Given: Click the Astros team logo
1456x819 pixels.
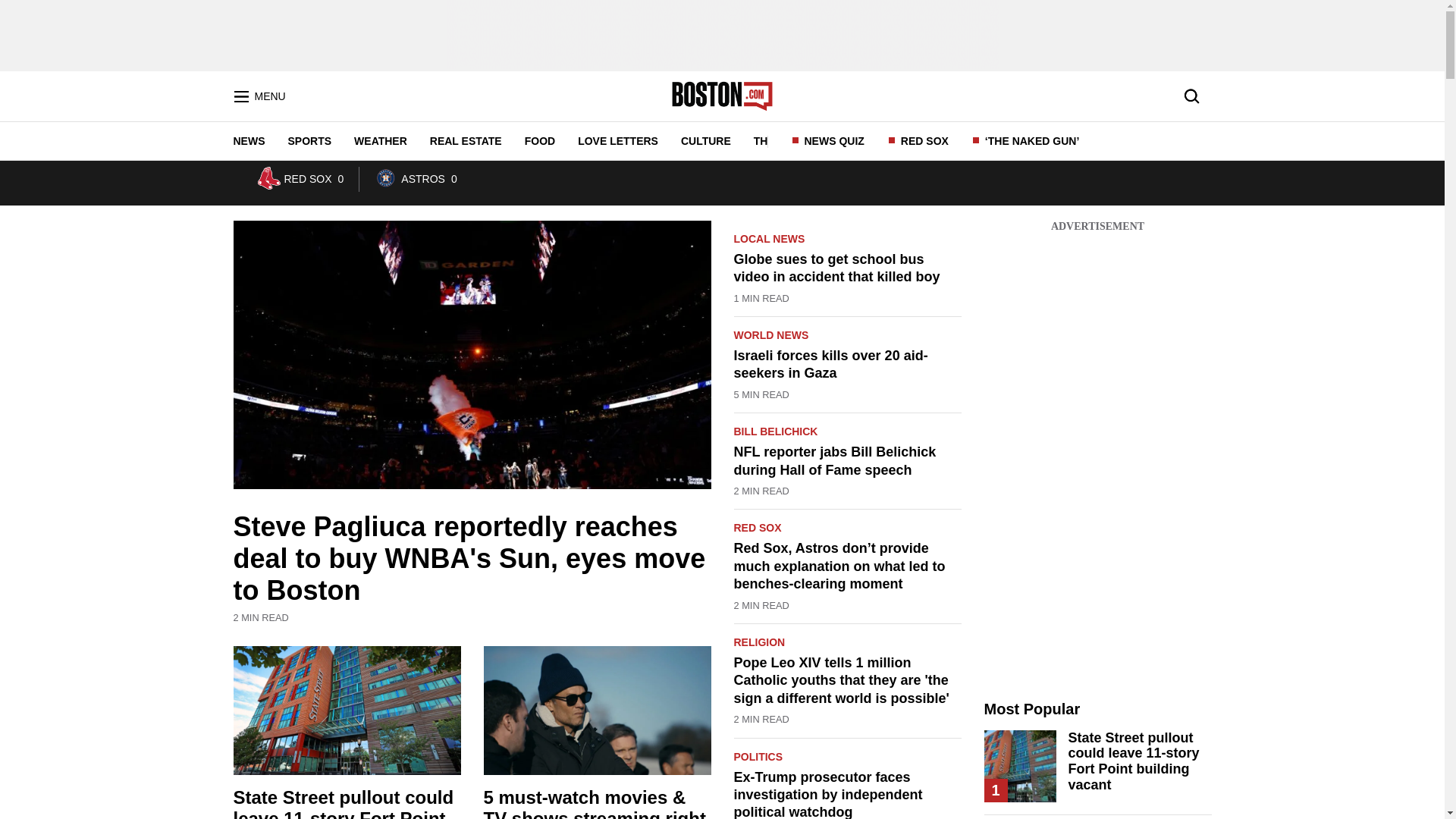Looking at the screenshot, I should tap(385, 178).
